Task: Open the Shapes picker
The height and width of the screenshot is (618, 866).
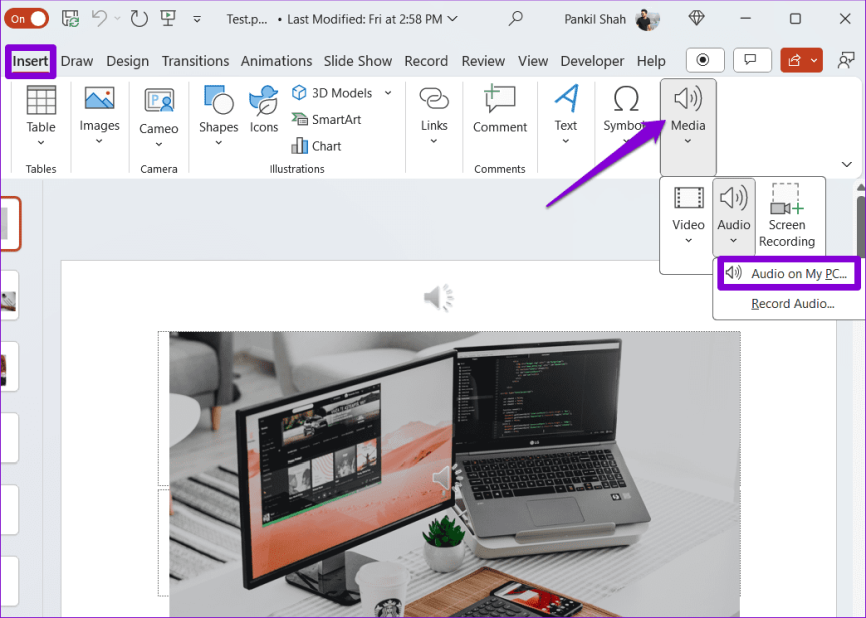Action: [x=218, y=115]
